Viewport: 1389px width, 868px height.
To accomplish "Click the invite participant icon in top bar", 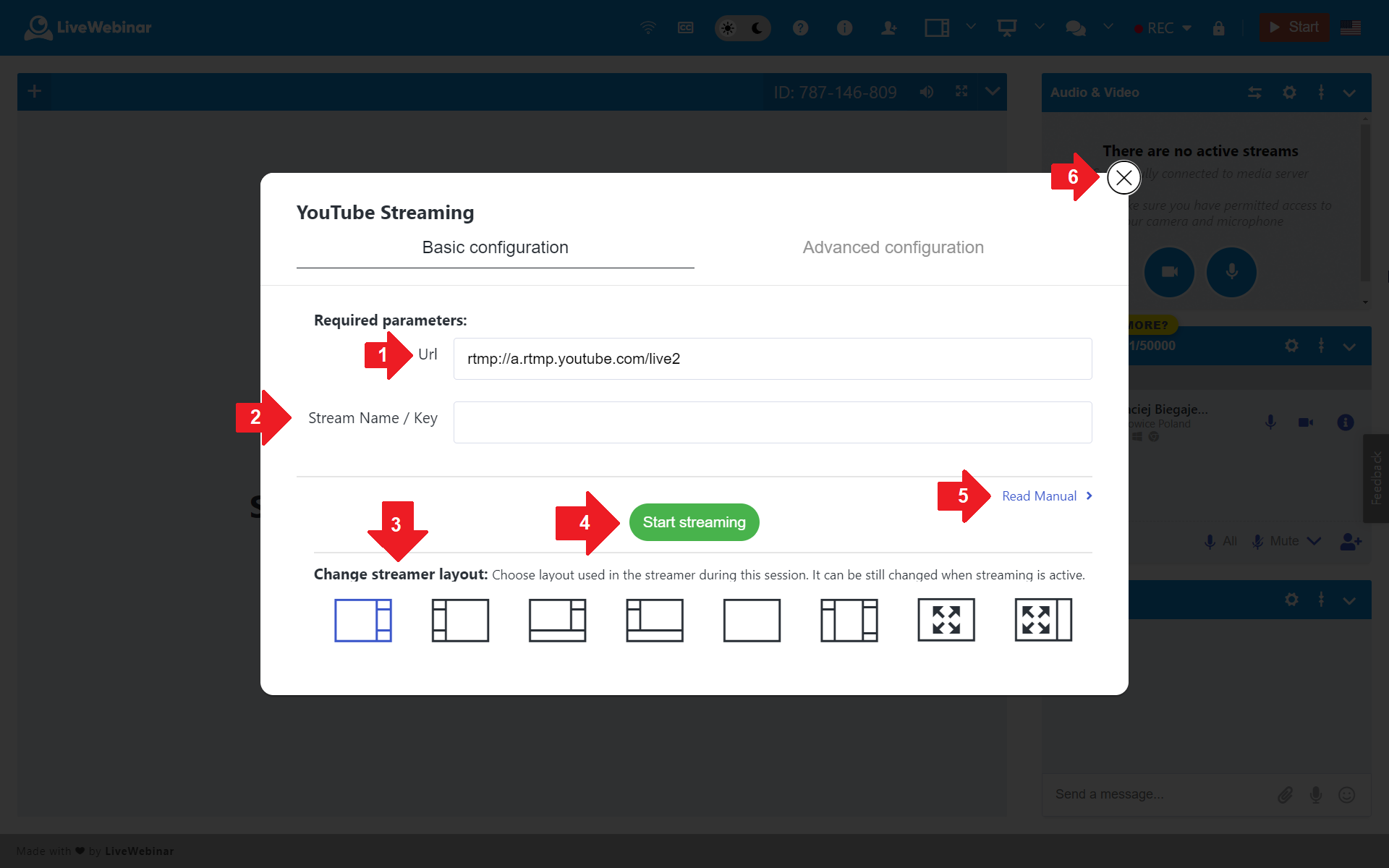I will click(x=888, y=27).
